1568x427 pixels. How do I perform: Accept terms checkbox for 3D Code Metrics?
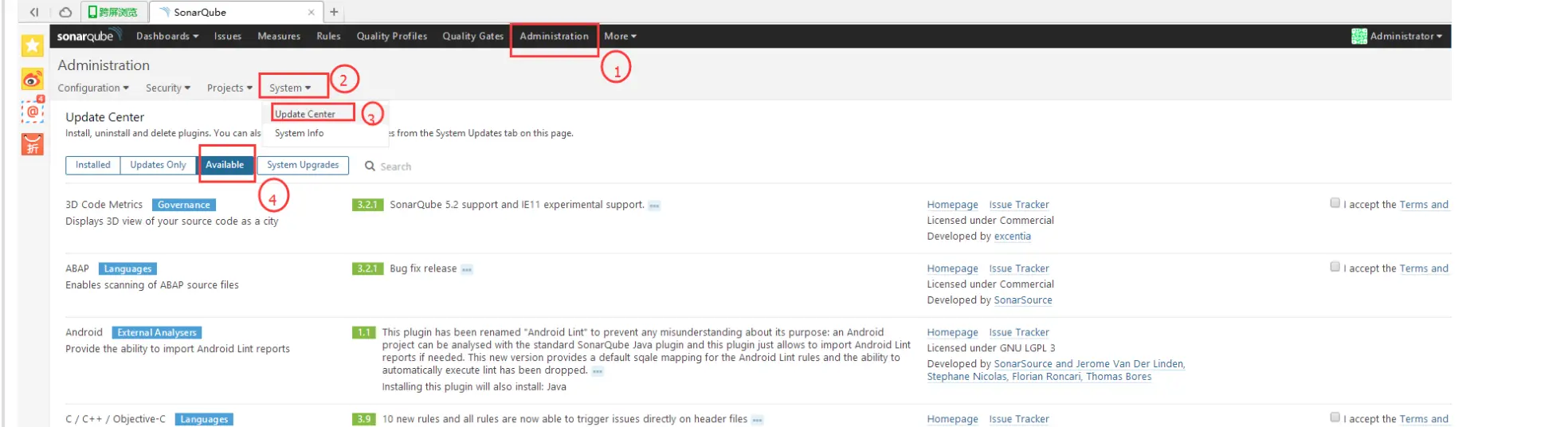(1335, 203)
